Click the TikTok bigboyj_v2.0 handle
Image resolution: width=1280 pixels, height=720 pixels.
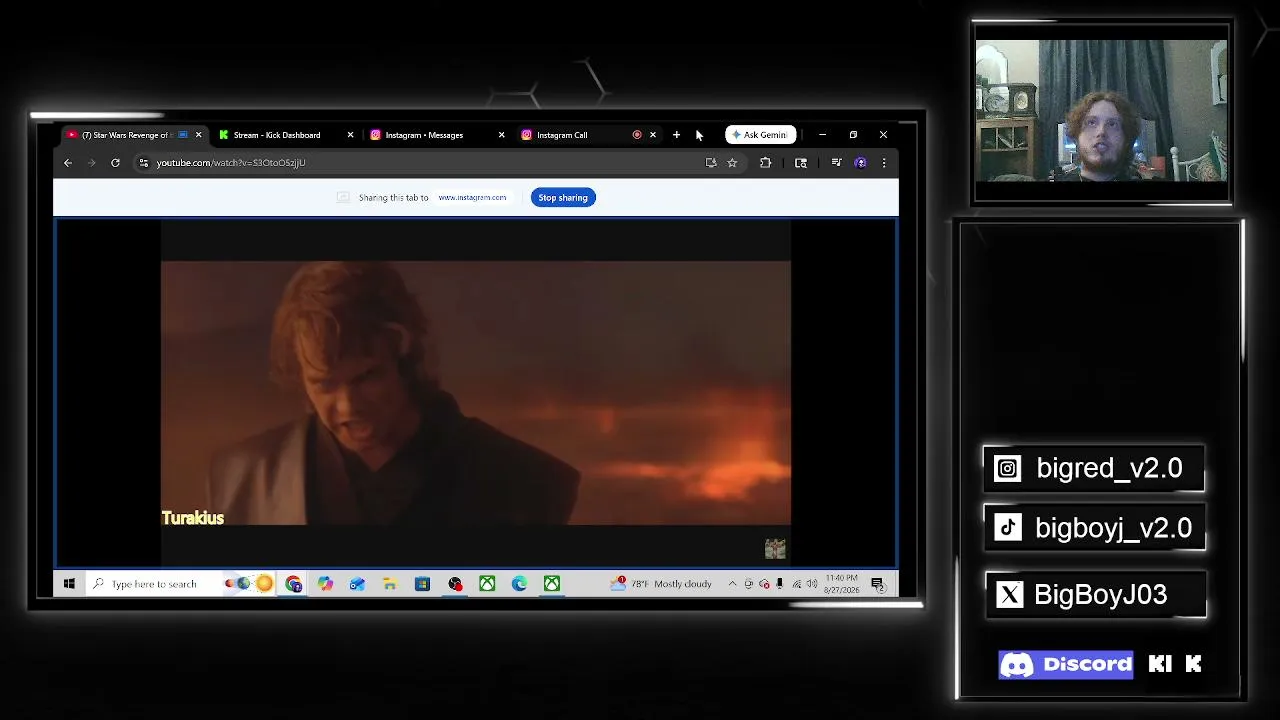click(x=1113, y=528)
